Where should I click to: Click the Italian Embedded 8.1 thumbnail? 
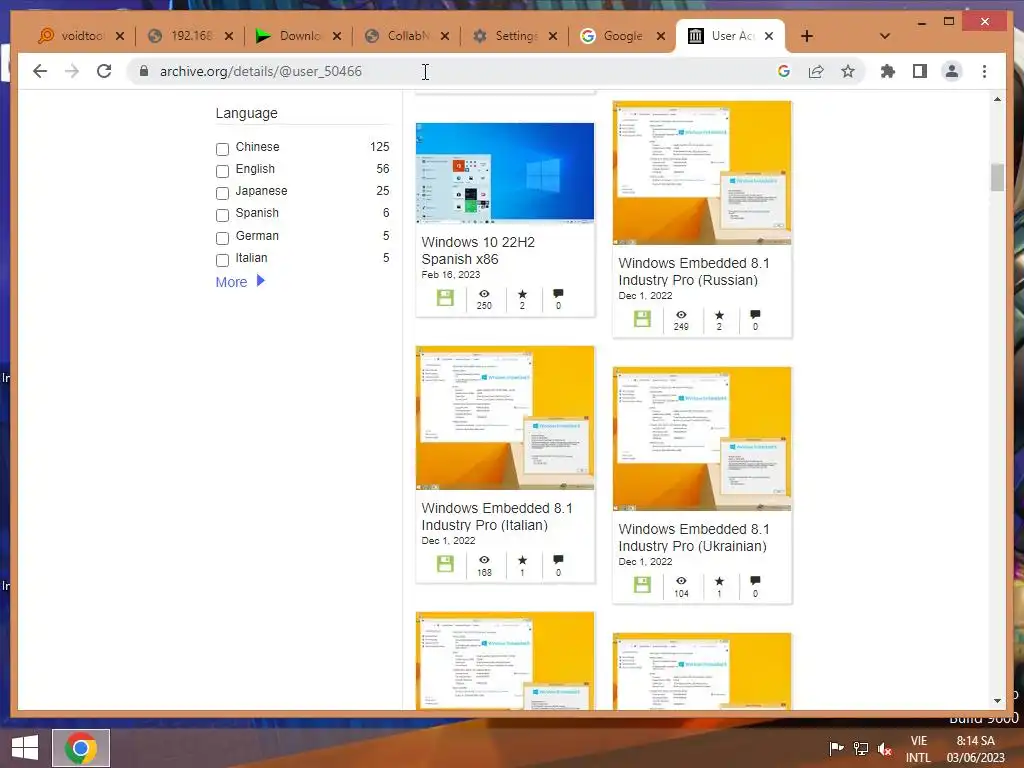coord(505,418)
